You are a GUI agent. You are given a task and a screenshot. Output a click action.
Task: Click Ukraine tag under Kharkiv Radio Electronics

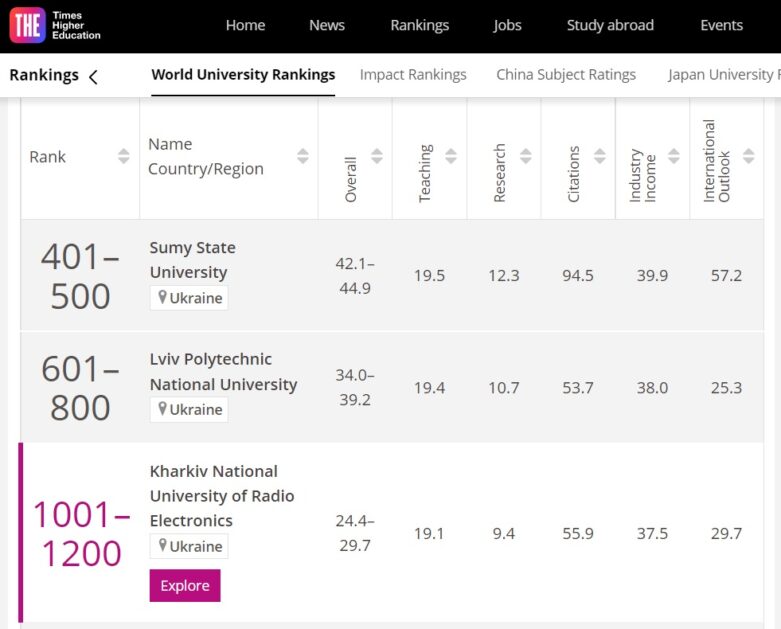pos(189,546)
